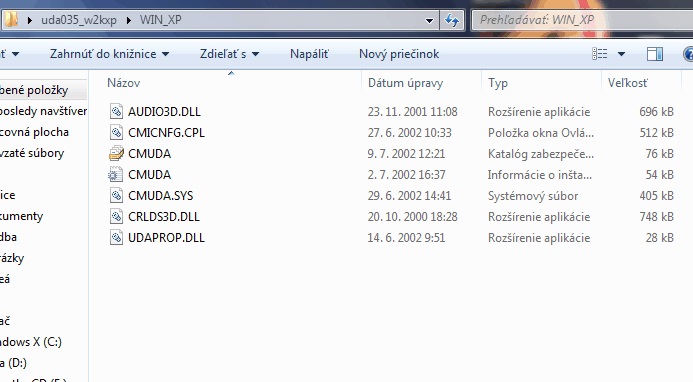Image resolution: width=693 pixels, height=382 pixels.
Task: Select the libraries heading in the sidebar
Action: [x=8, y=195]
